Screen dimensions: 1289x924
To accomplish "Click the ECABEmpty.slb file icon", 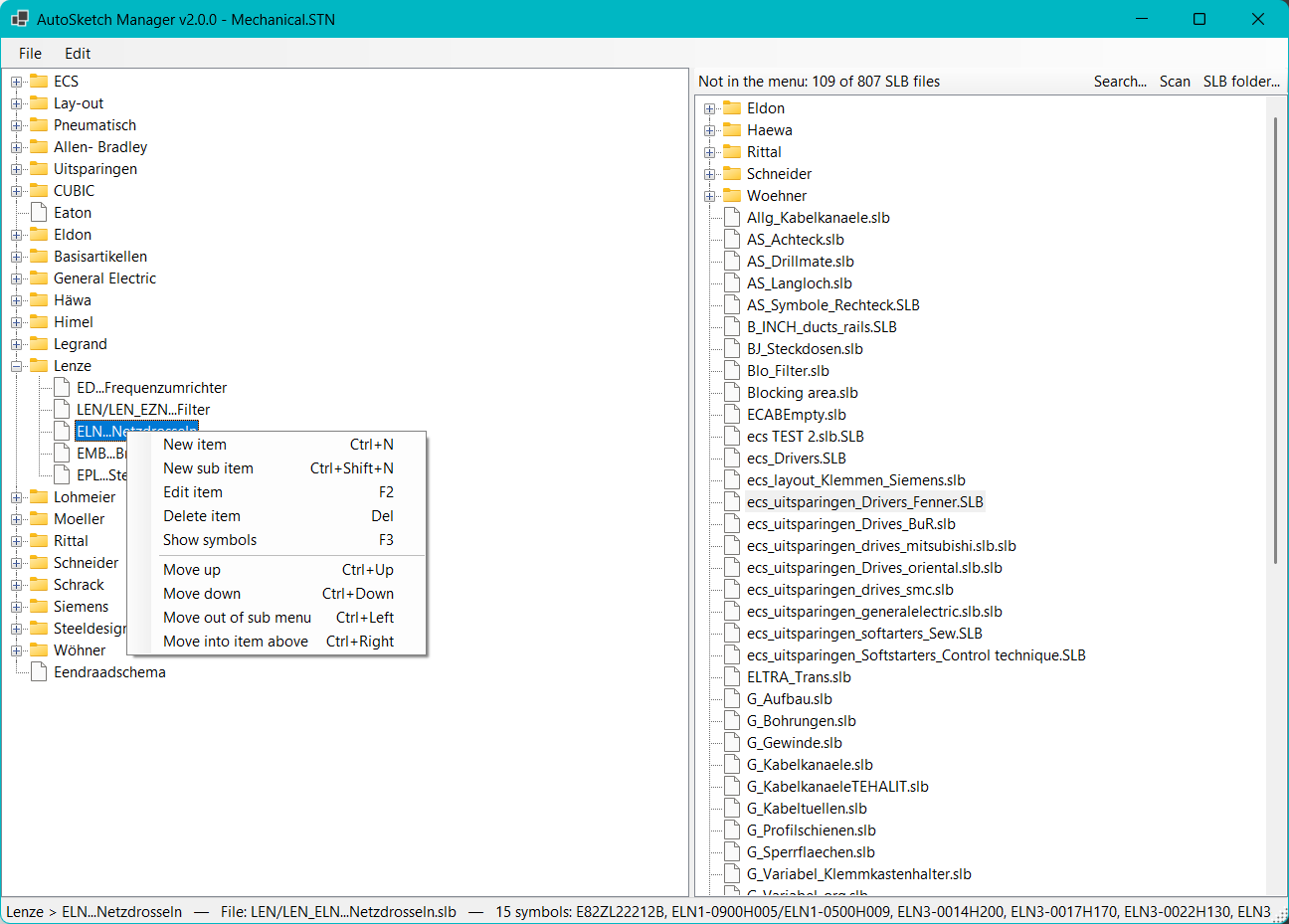I will (x=732, y=414).
